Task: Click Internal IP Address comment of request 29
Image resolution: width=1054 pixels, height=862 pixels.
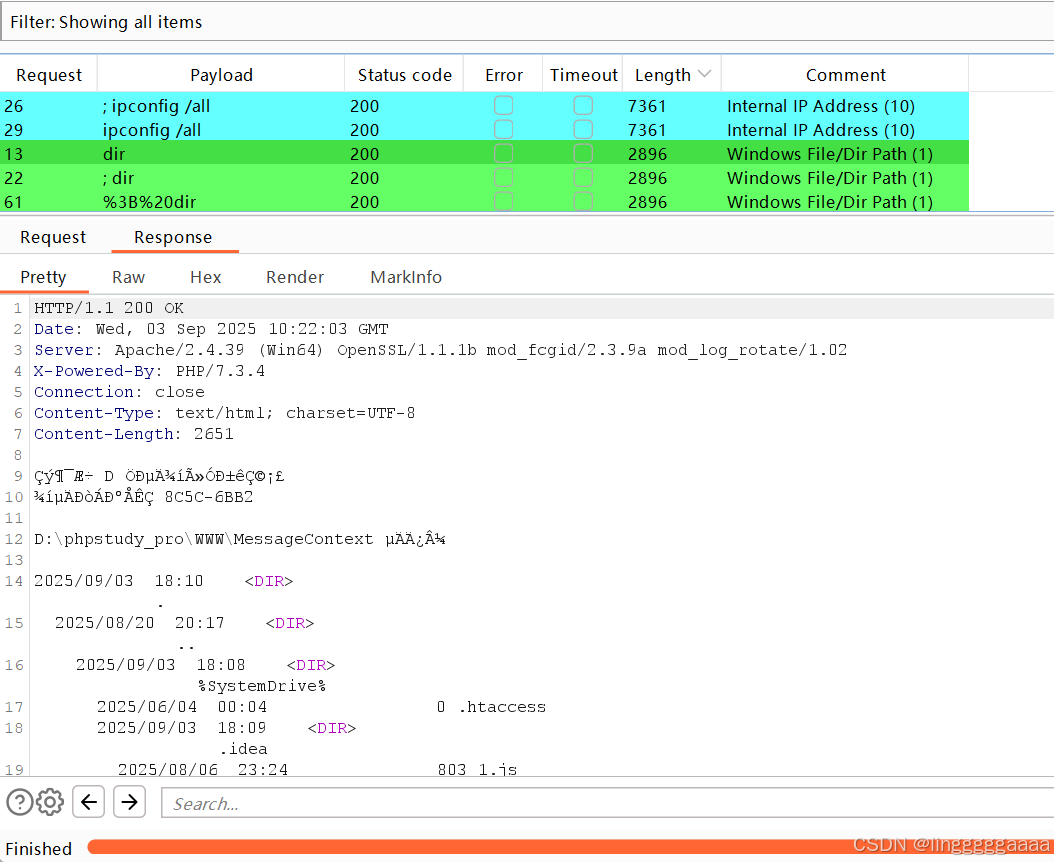Action: tap(821, 130)
